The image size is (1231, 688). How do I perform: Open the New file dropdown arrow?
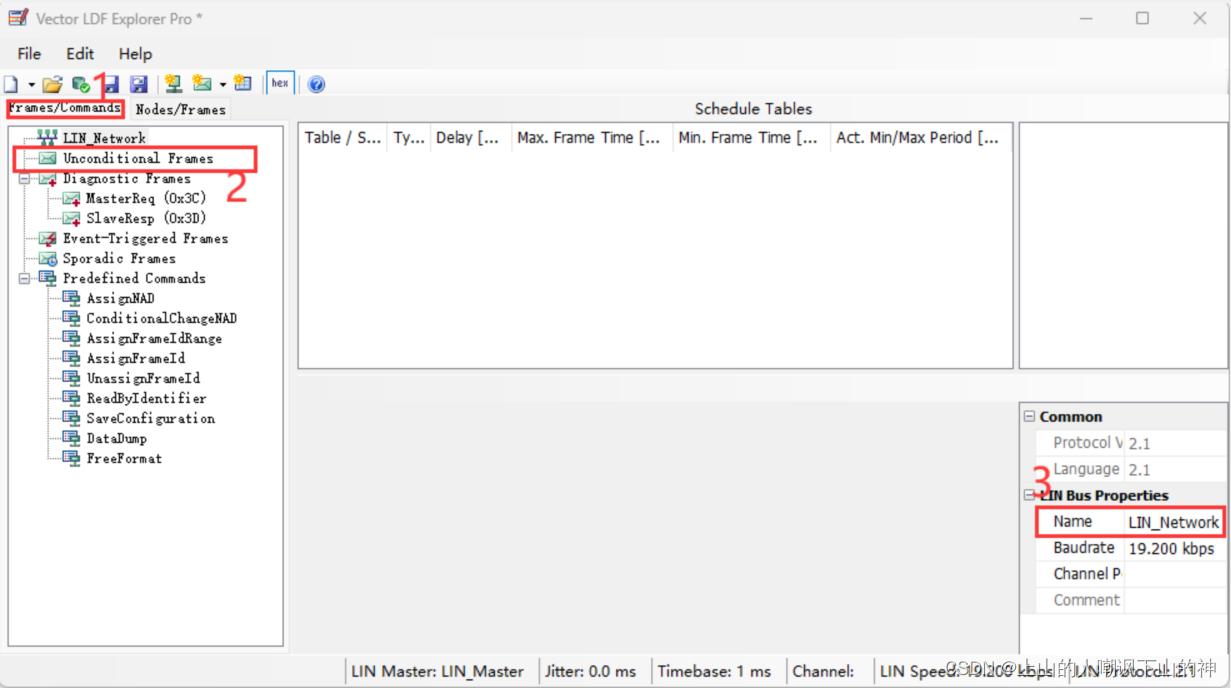31,85
